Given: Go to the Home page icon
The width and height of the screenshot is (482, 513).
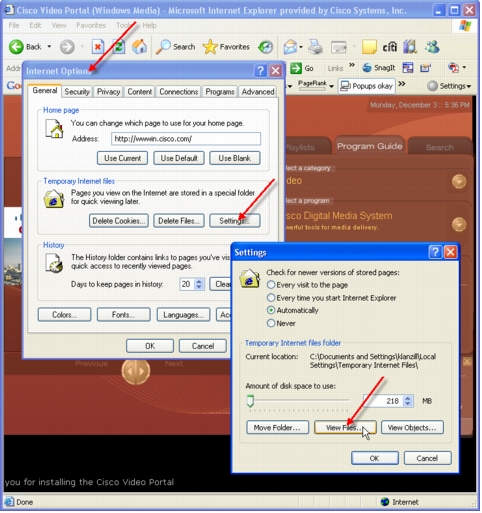Looking at the screenshot, I should pos(139,46).
